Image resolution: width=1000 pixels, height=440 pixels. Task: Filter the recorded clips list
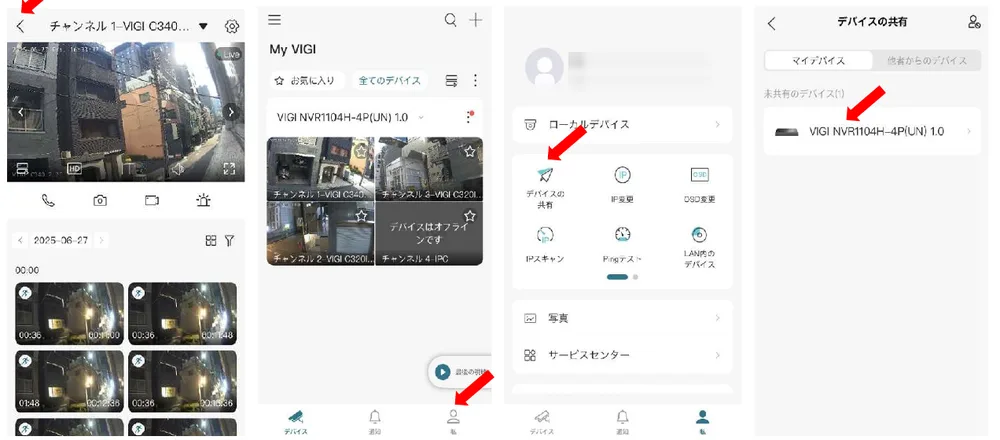[230, 240]
